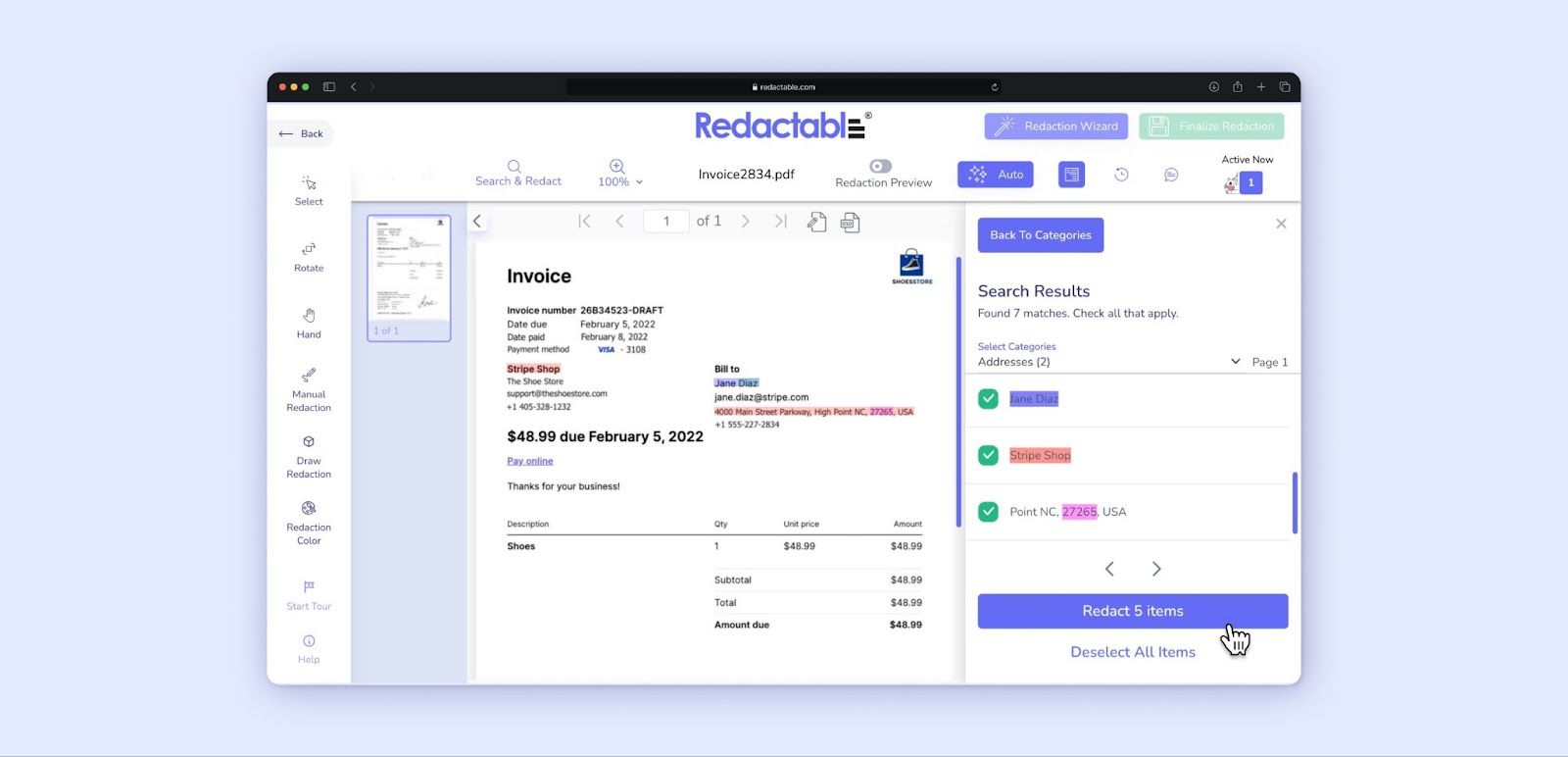Click browser sidebar toggle icon
The height and width of the screenshot is (757, 1568).
point(329,87)
